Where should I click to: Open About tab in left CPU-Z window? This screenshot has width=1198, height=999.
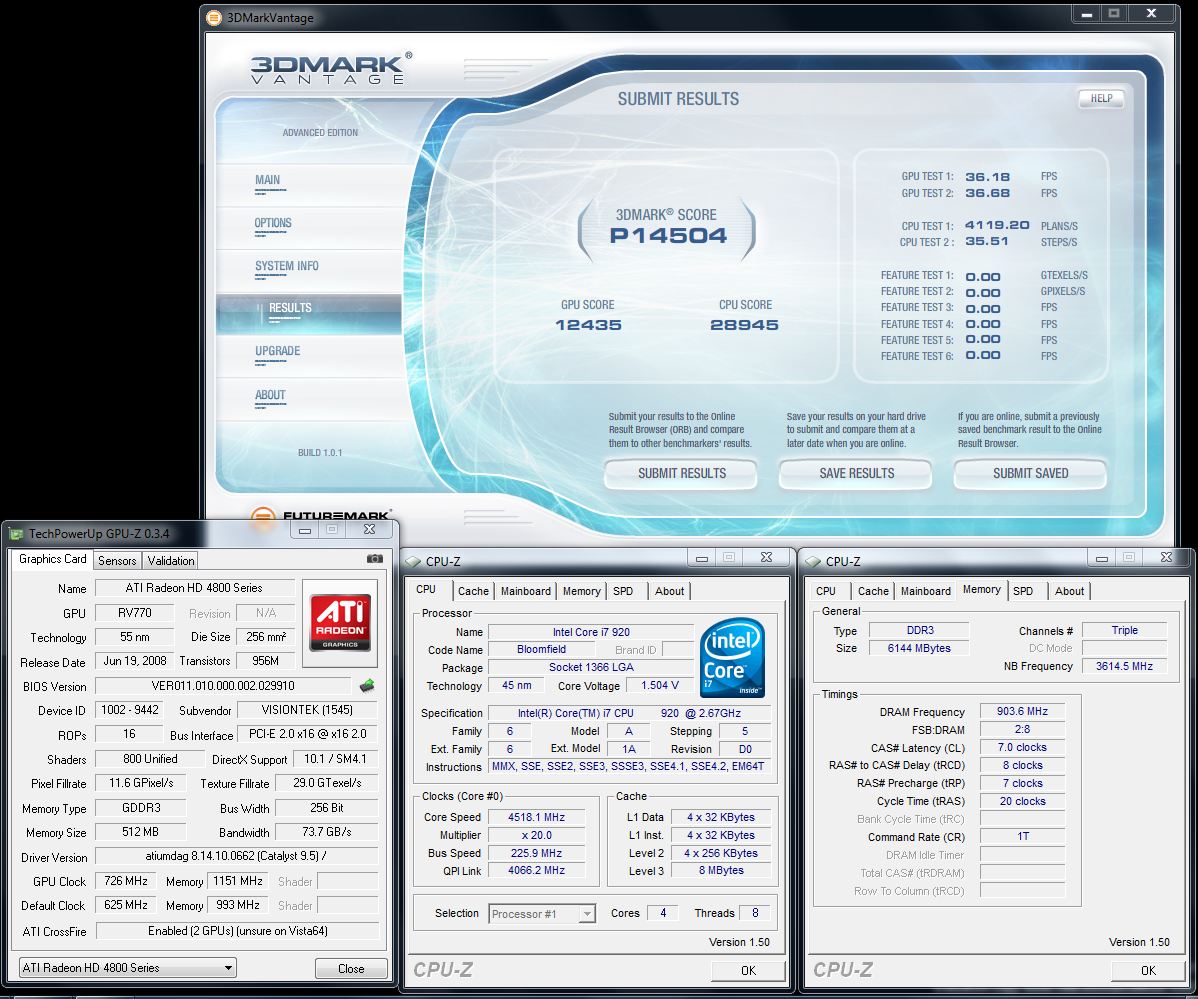pyautogui.click(x=669, y=591)
